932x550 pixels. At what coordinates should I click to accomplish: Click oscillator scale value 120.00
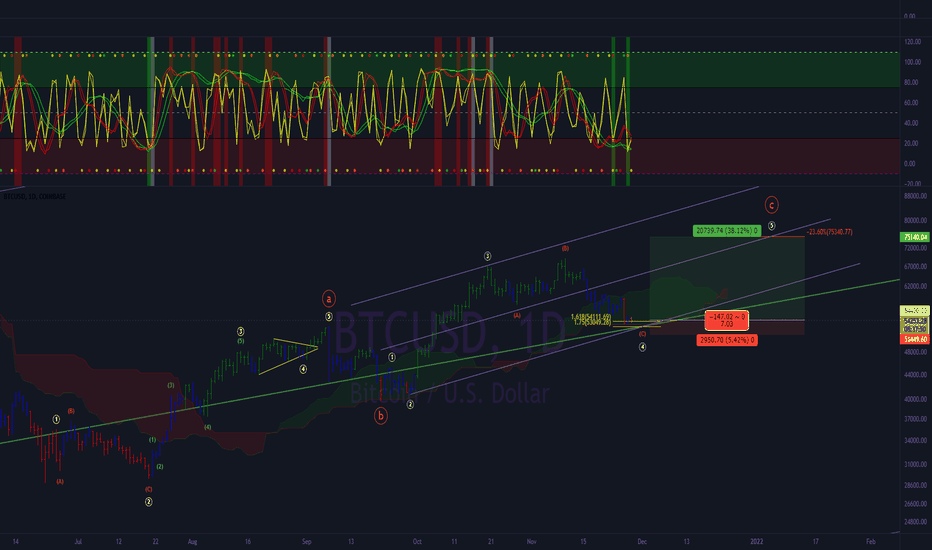point(912,42)
